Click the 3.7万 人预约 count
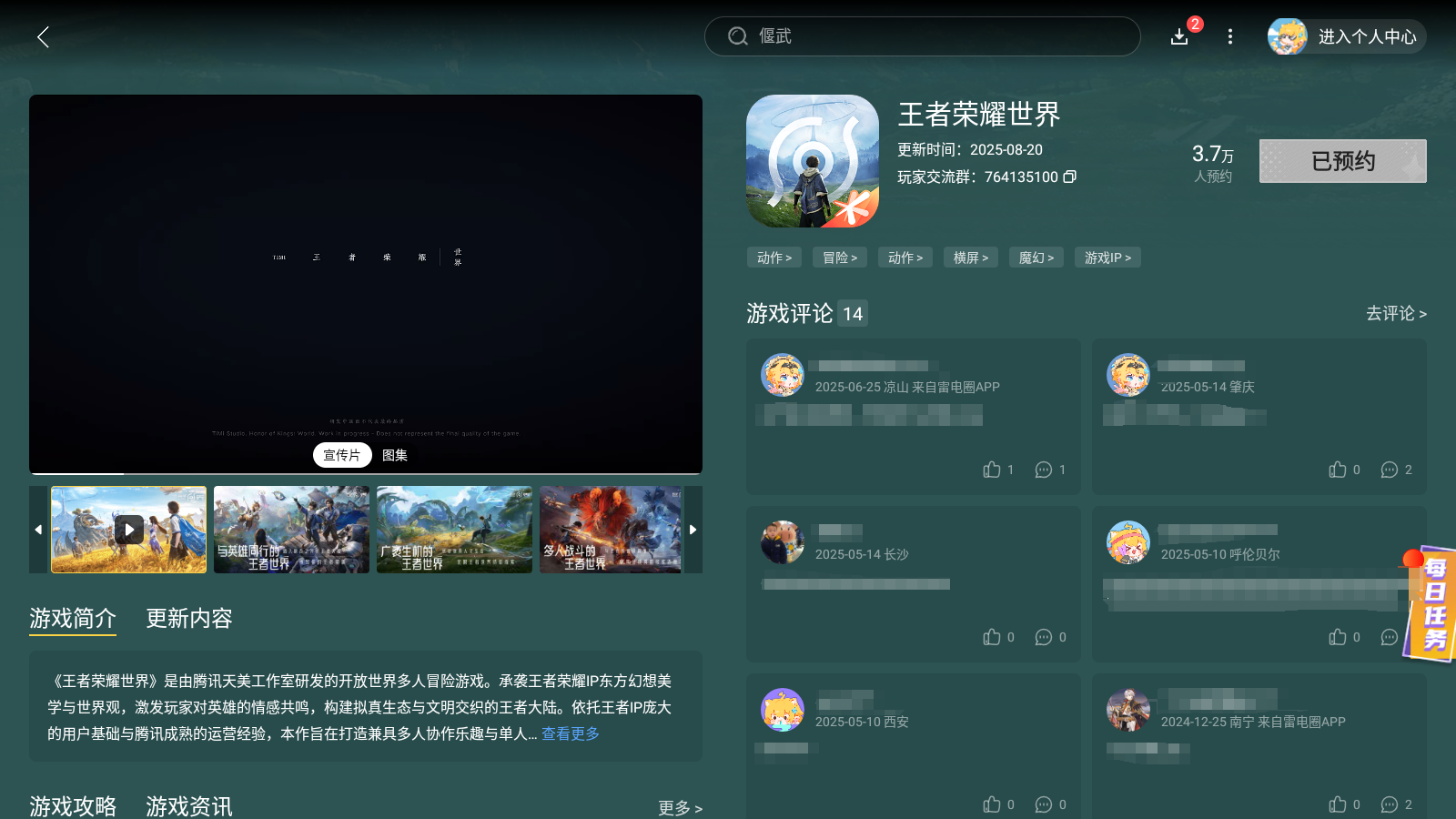 point(1213,163)
